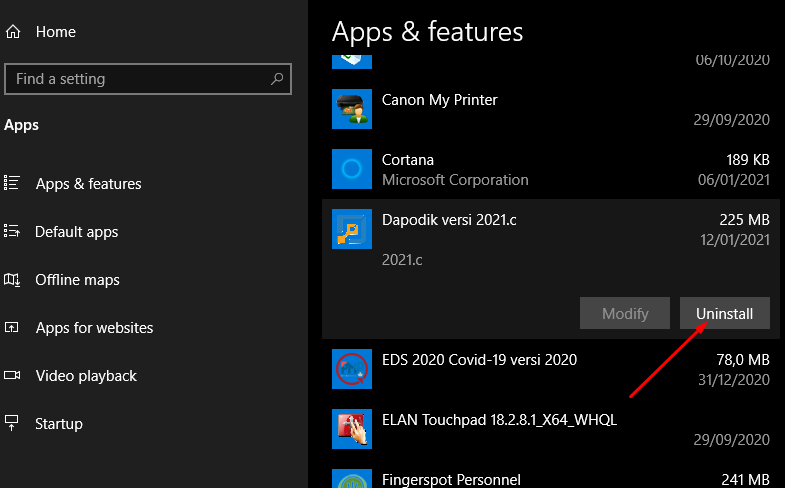The width and height of the screenshot is (785, 488).
Task: Click the Apps for websites icon
Action: pos(12,327)
